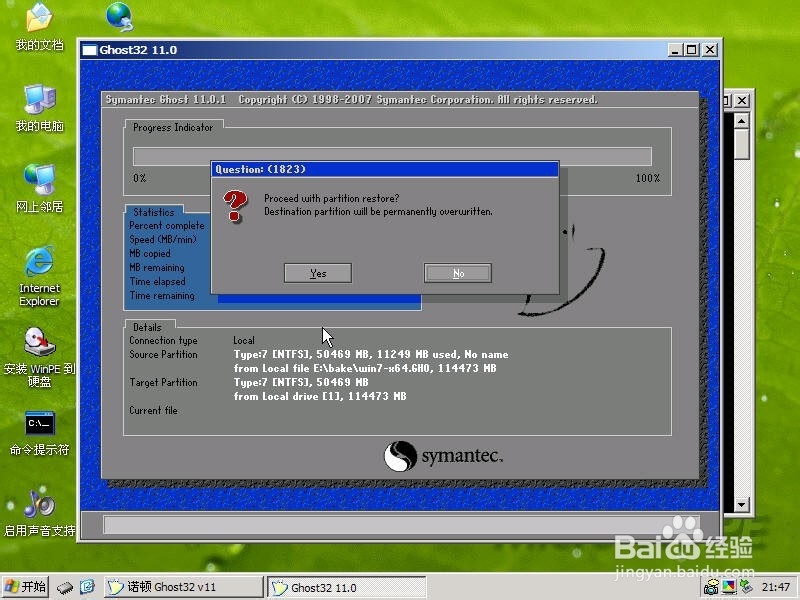The image size is (800, 600).
Task: Click 'from Local drive [1], 114473 MB' text
Action: coord(320,396)
